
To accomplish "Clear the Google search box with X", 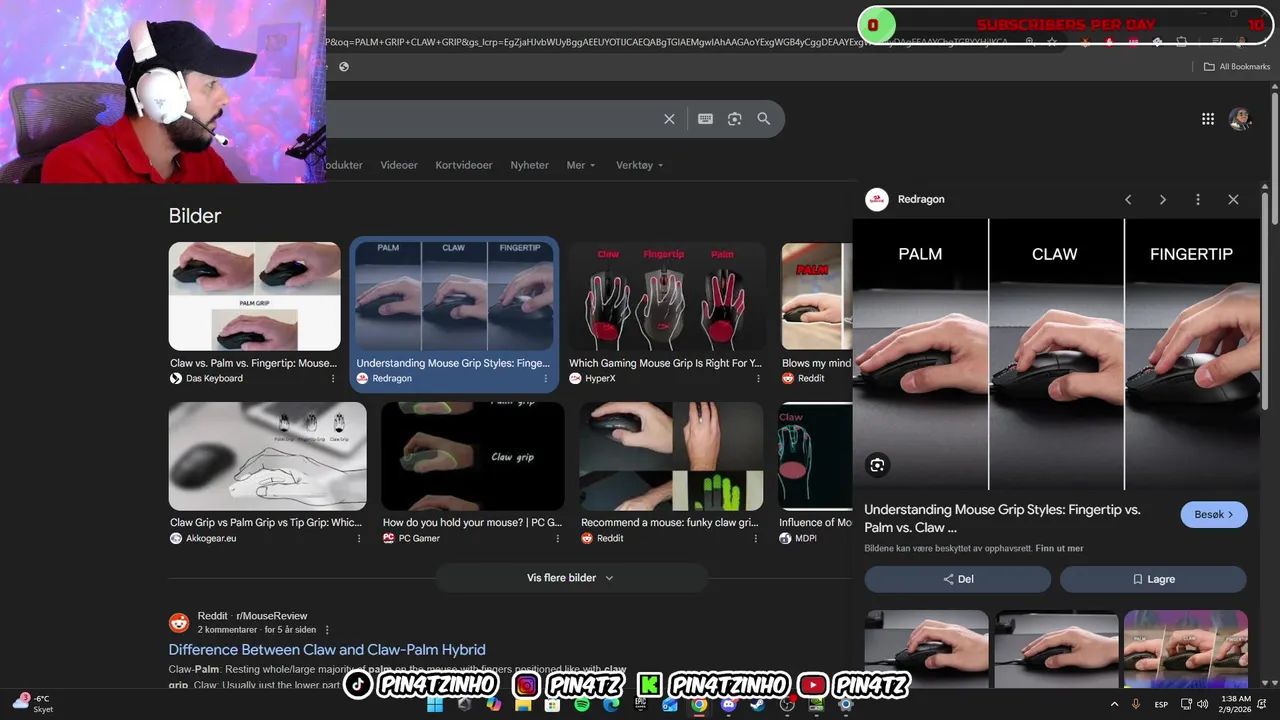I will pos(669,119).
